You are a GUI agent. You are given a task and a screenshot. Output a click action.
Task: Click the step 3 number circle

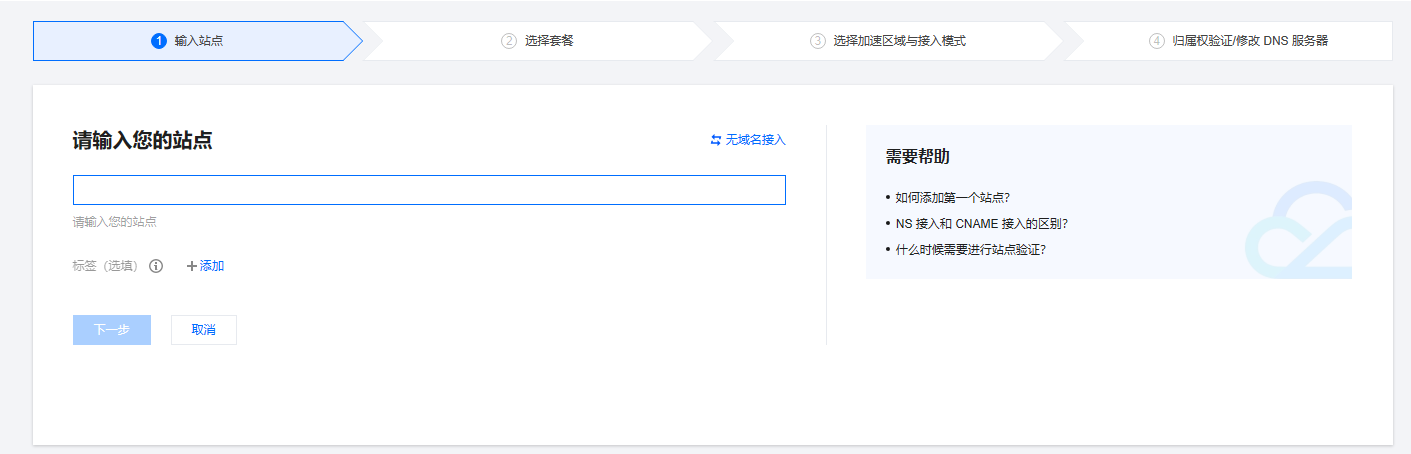tap(818, 41)
